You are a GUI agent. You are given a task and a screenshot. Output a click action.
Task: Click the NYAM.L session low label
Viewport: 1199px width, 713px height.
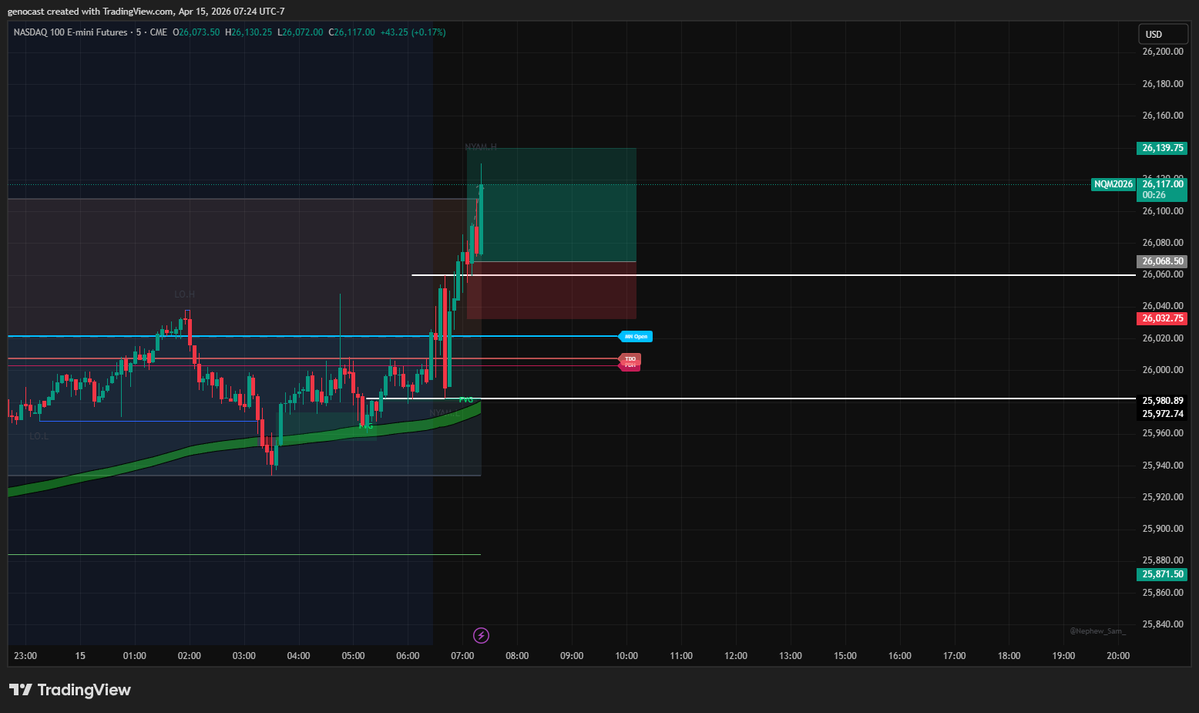[x=444, y=413]
